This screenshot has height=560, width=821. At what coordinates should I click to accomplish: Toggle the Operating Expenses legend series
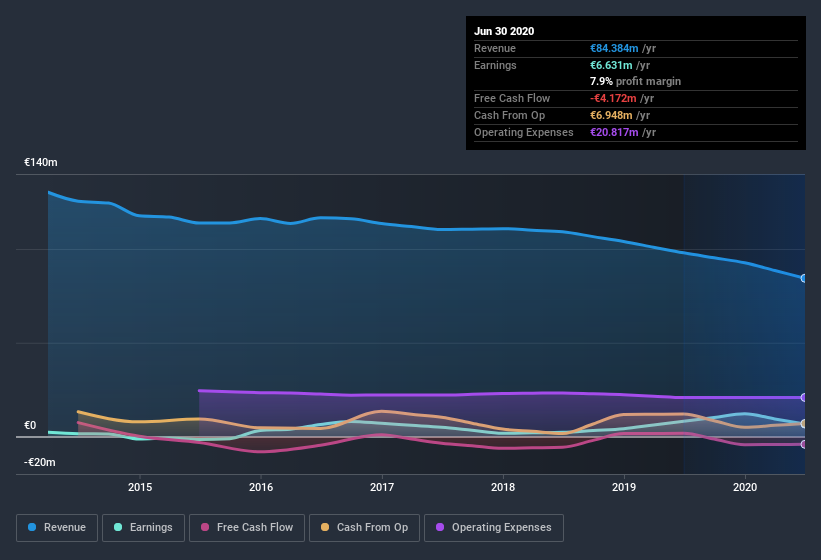coord(494,528)
